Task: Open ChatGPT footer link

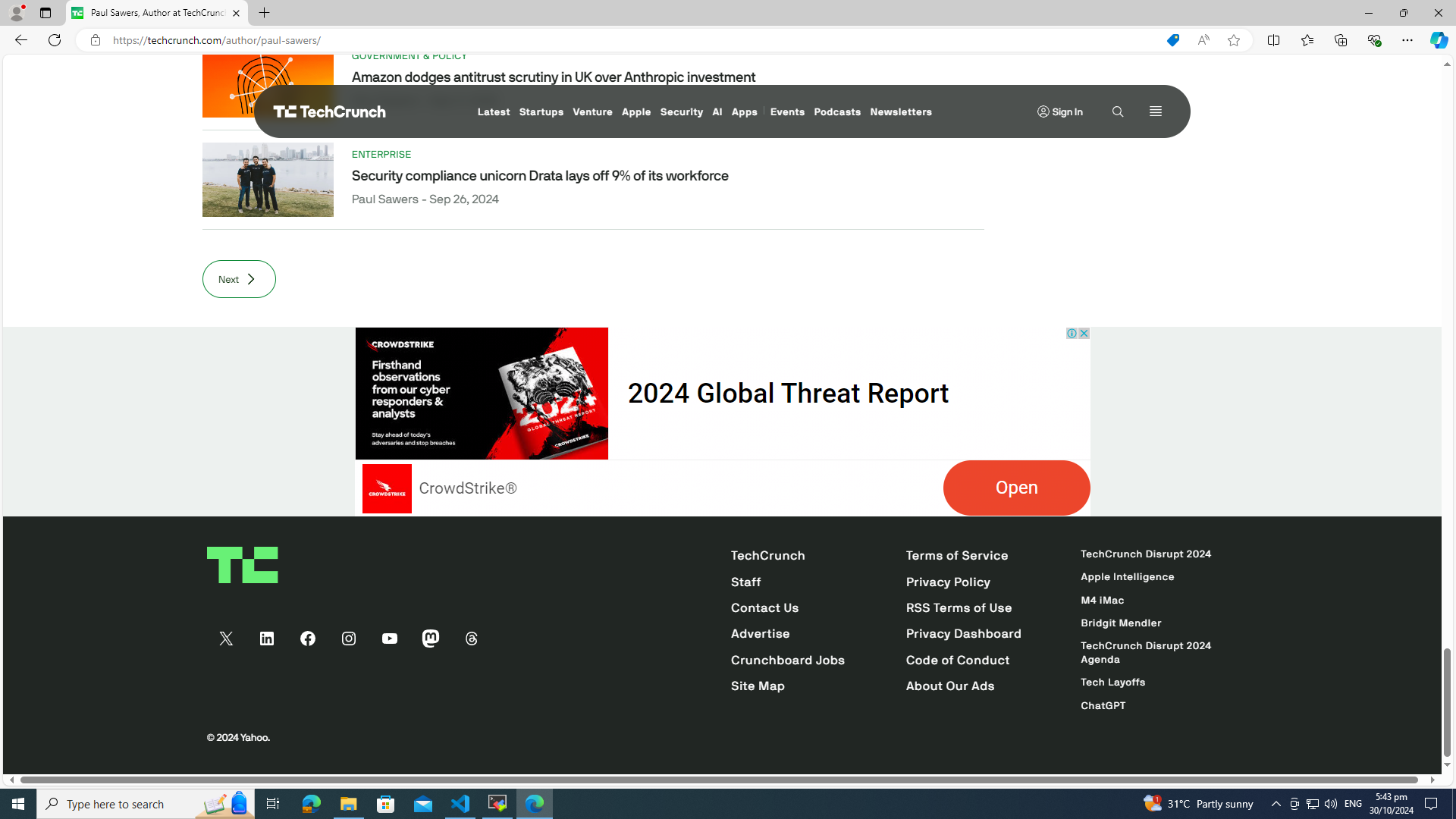Action: (x=1103, y=706)
